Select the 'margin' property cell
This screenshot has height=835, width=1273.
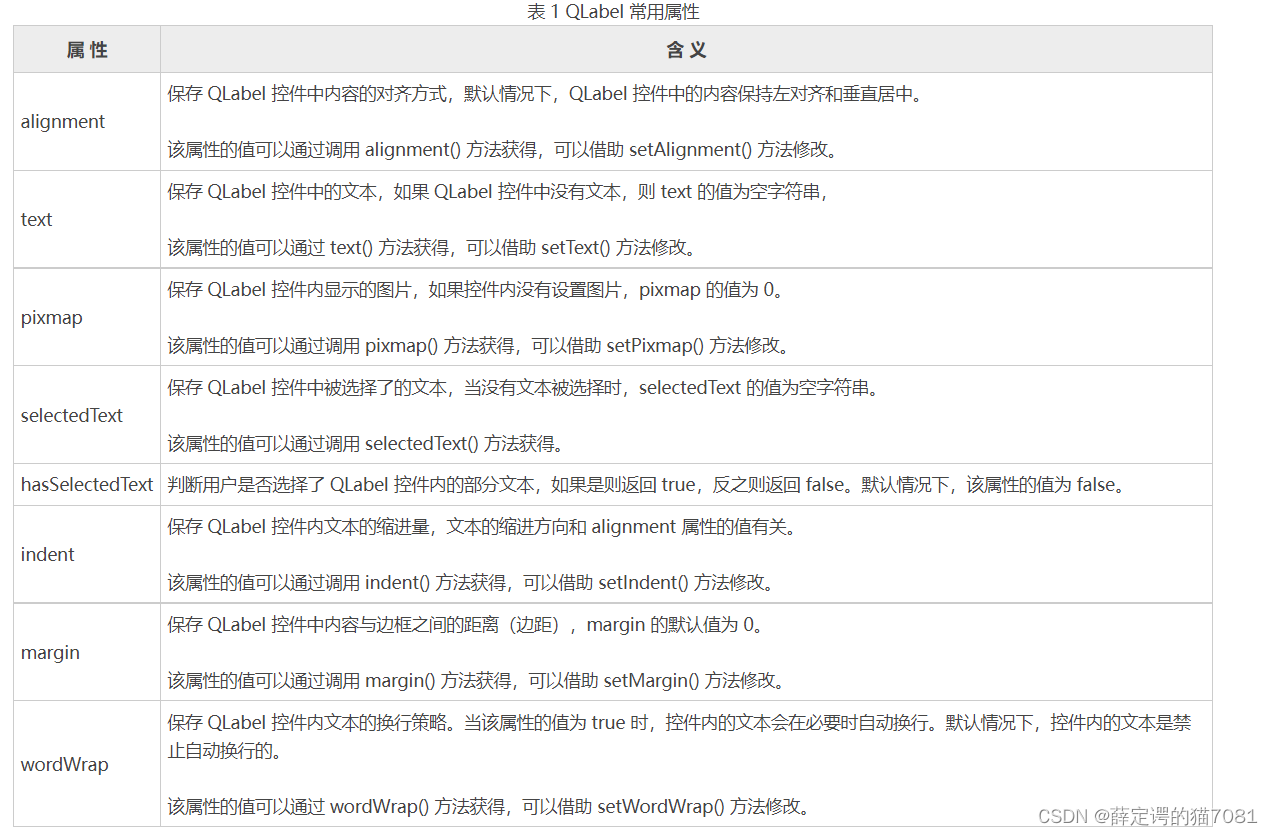[47, 652]
